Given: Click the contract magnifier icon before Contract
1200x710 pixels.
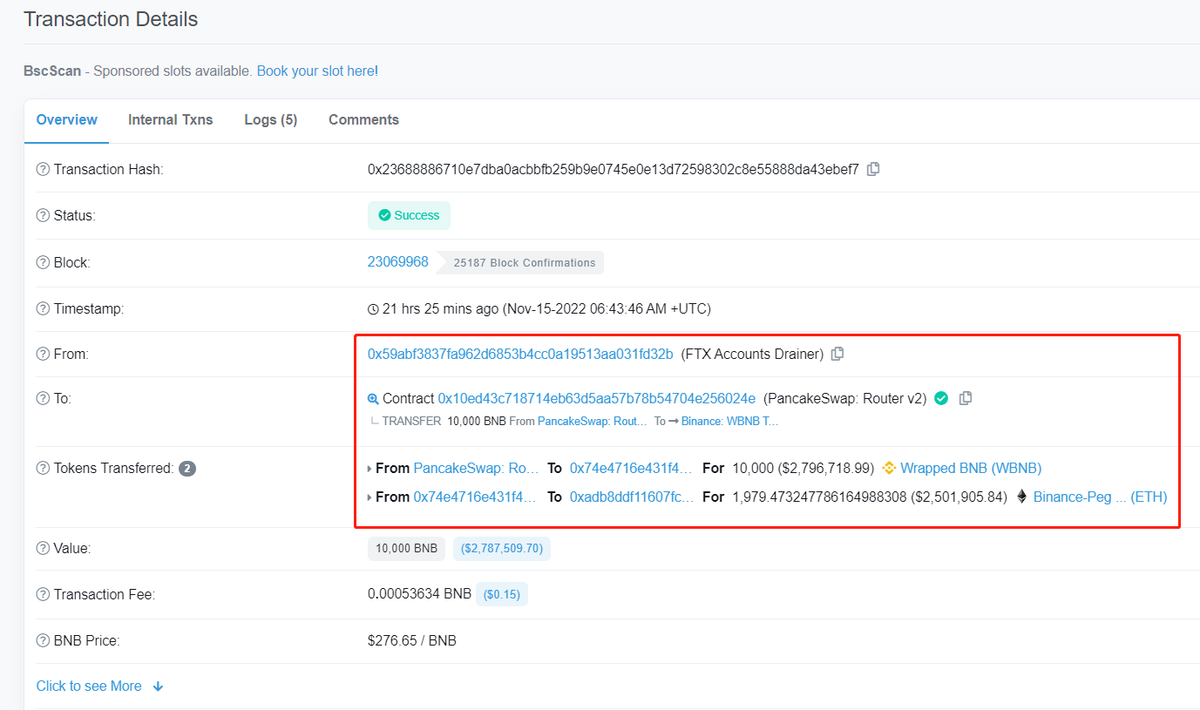Looking at the screenshot, I should [373, 398].
